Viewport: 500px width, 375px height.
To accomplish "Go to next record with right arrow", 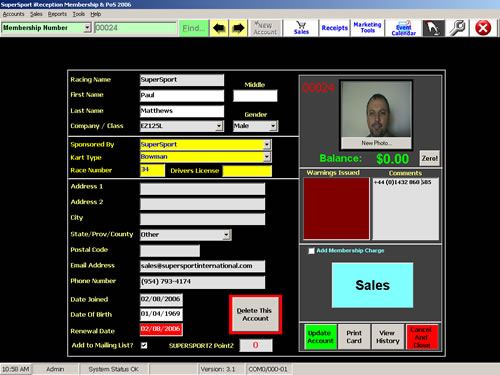I will pos(238,28).
